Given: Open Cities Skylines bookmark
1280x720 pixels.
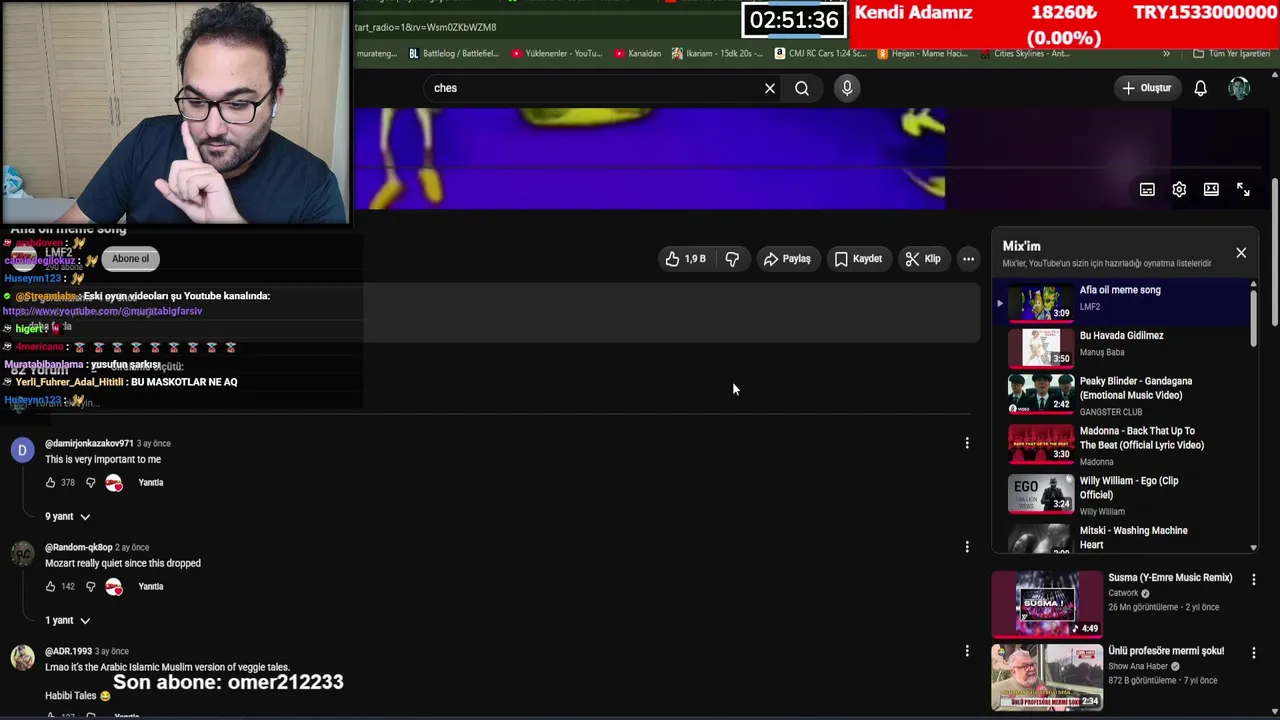Looking at the screenshot, I should (1024, 54).
